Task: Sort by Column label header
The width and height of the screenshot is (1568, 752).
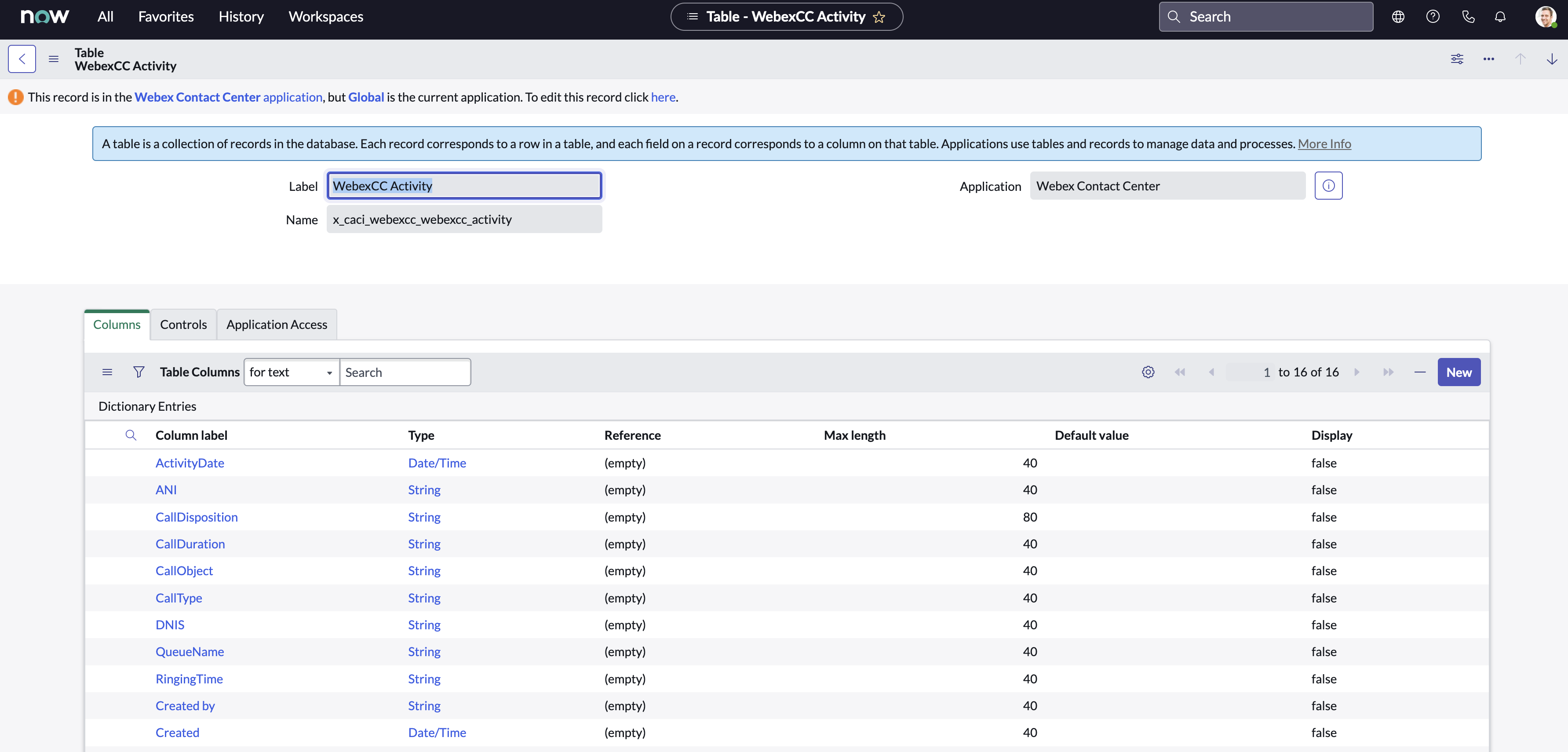Action: pos(191,435)
